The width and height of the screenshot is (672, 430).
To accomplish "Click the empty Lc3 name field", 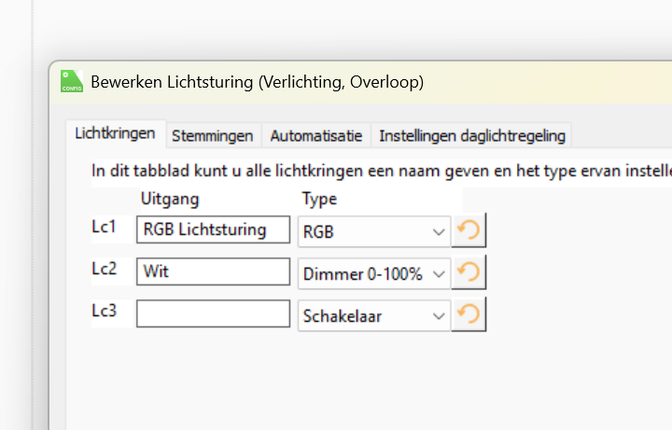I will [x=212, y=313].
